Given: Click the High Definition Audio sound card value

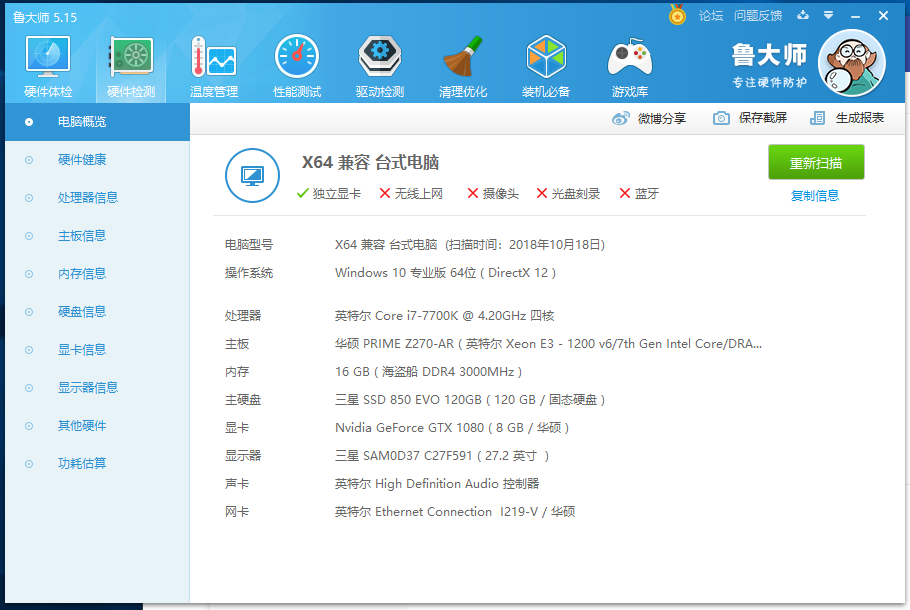Looking at the screenshot, I should coord(437,484).
